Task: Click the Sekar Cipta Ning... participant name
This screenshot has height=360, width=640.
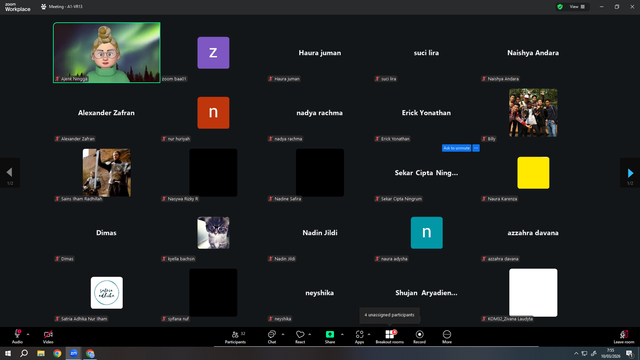Action: point(427,173)
